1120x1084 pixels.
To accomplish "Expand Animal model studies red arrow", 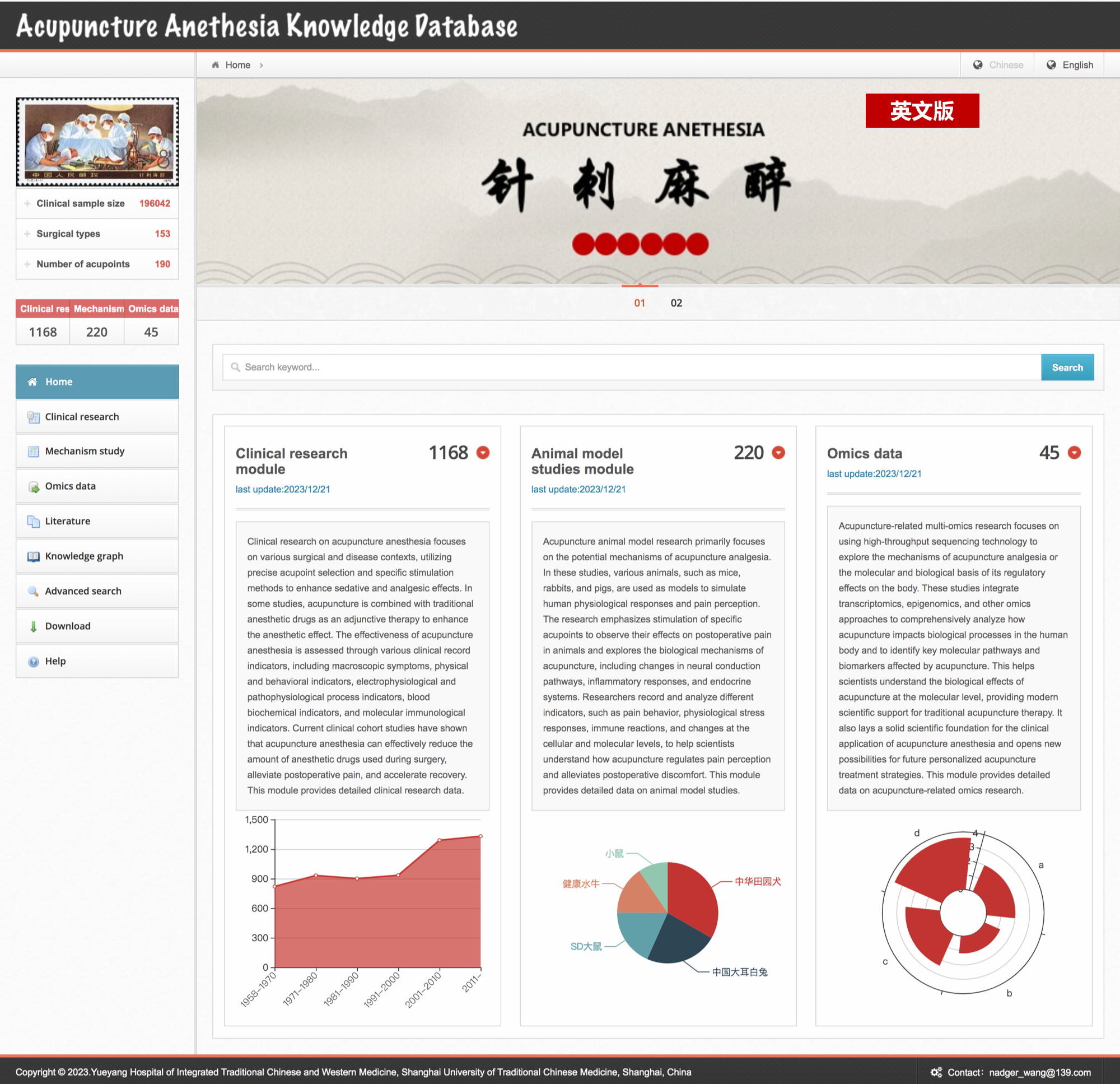I will coord(778,453).
